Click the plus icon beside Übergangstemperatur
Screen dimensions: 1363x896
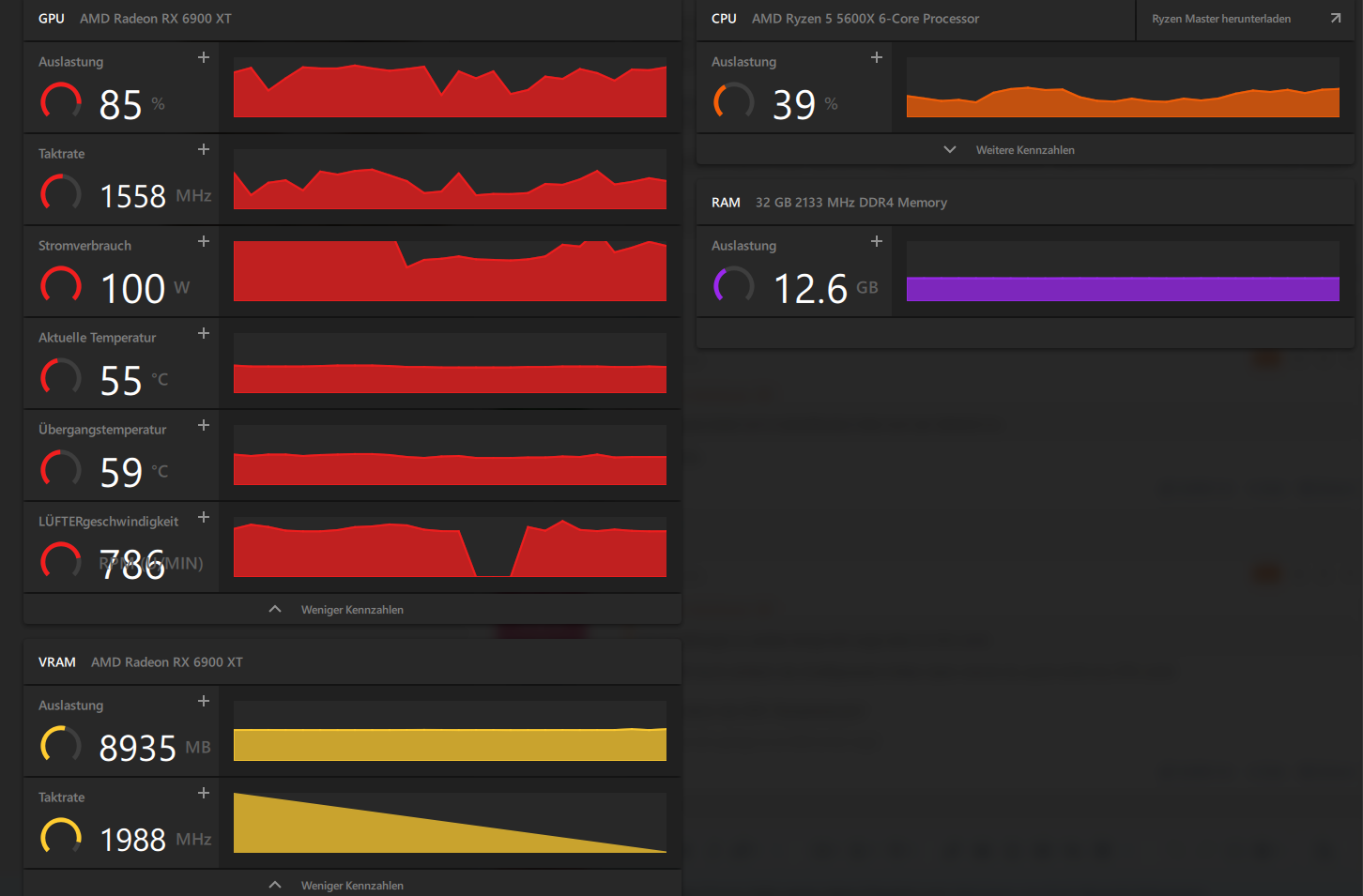pyautogui.click(x=204, y=426)
